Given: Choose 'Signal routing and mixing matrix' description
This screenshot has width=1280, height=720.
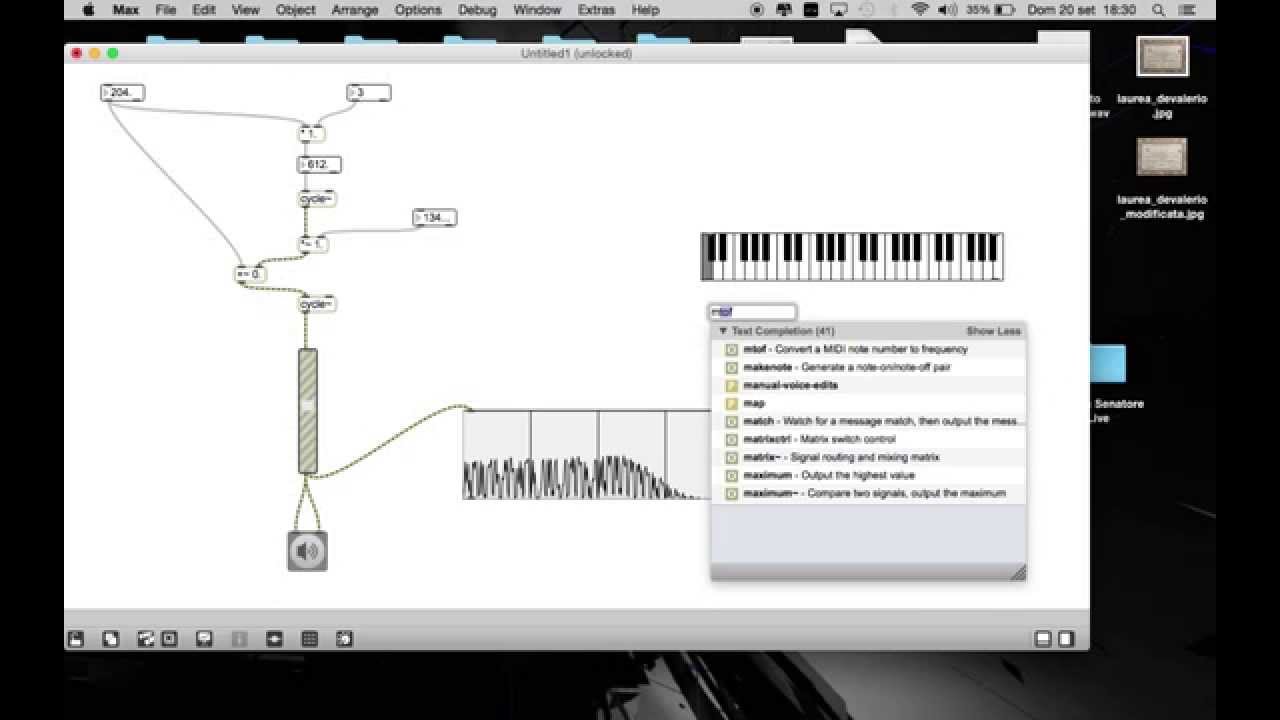Looking at the screenshot, I should (865, 458).
